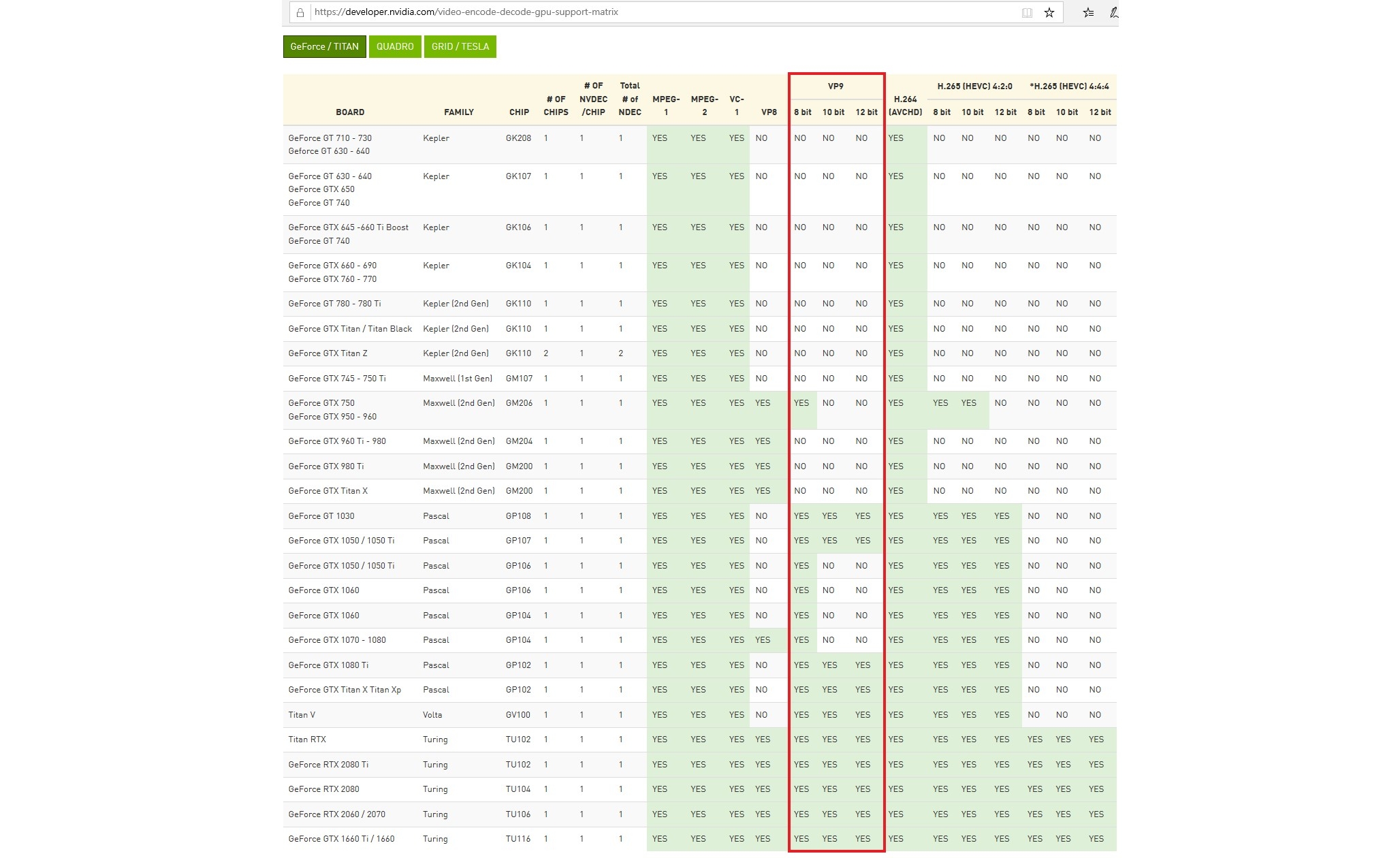
Task: Toggle reading view icon in the address bar
Action: point(1027,12)
